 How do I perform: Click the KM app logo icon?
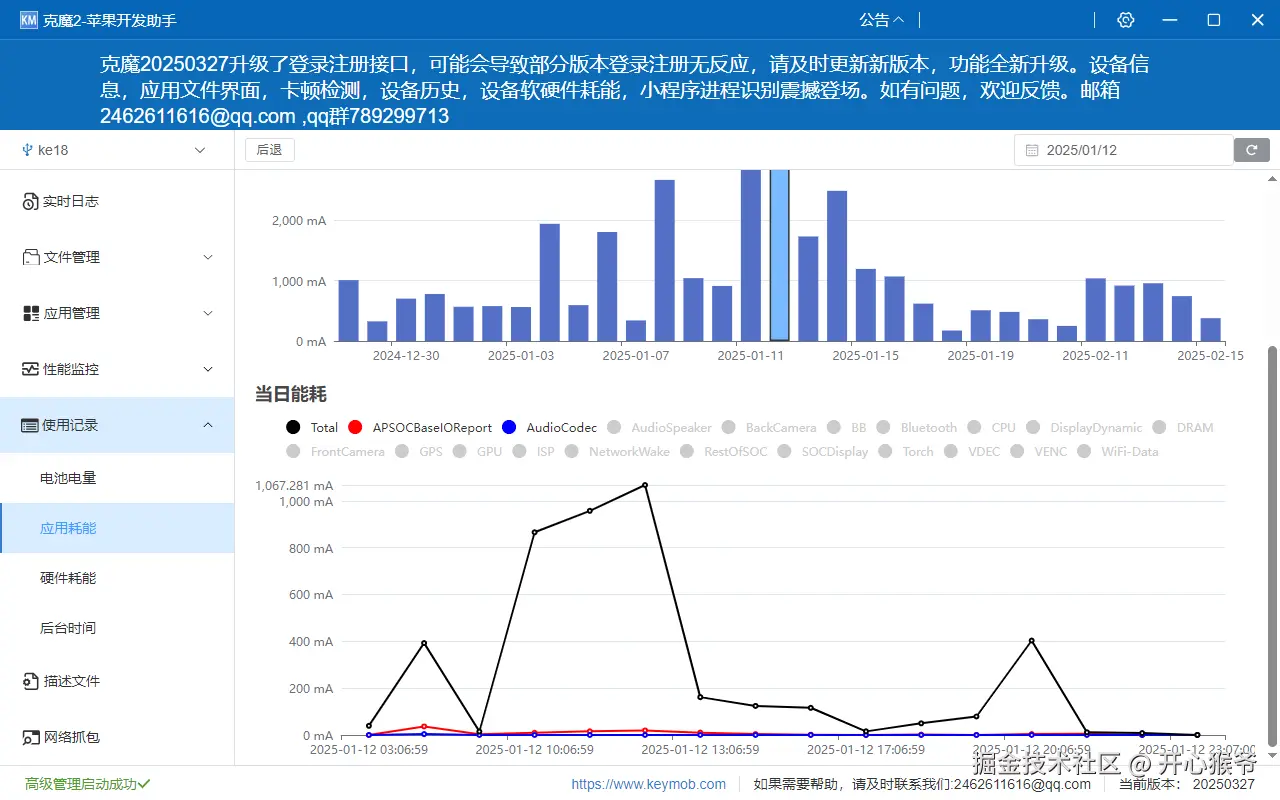coord(28,20)
